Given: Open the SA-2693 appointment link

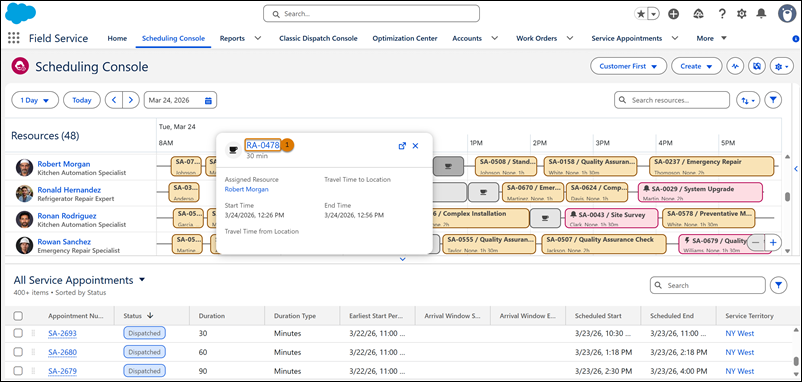Looking at the screenshot, I should (62, 333).
